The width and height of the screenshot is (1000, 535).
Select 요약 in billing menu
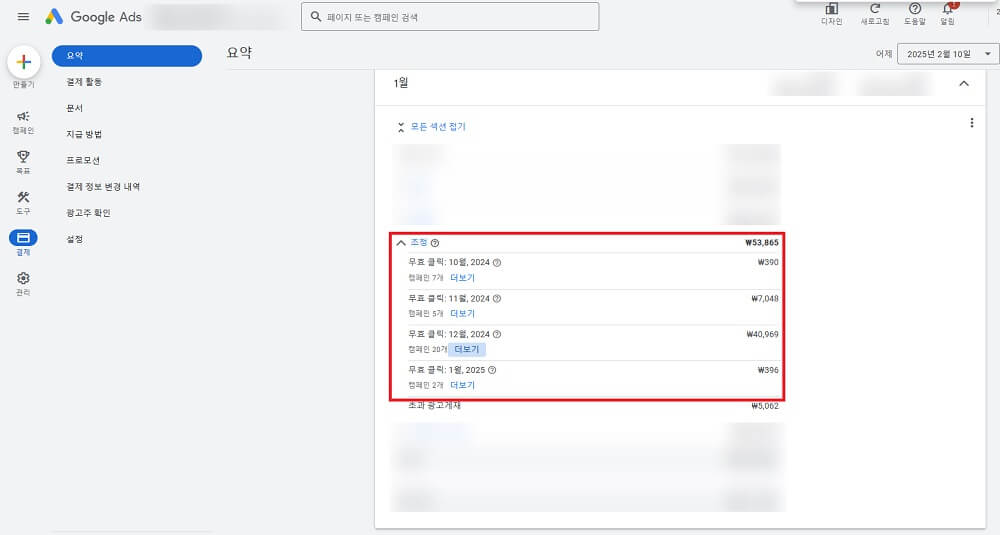[x=127, y=55]
